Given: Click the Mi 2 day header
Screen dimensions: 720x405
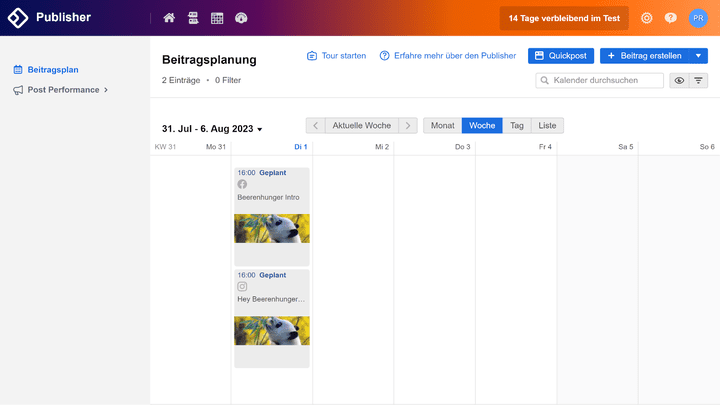Looking at the screenshot, I should [x=382, y=147].
